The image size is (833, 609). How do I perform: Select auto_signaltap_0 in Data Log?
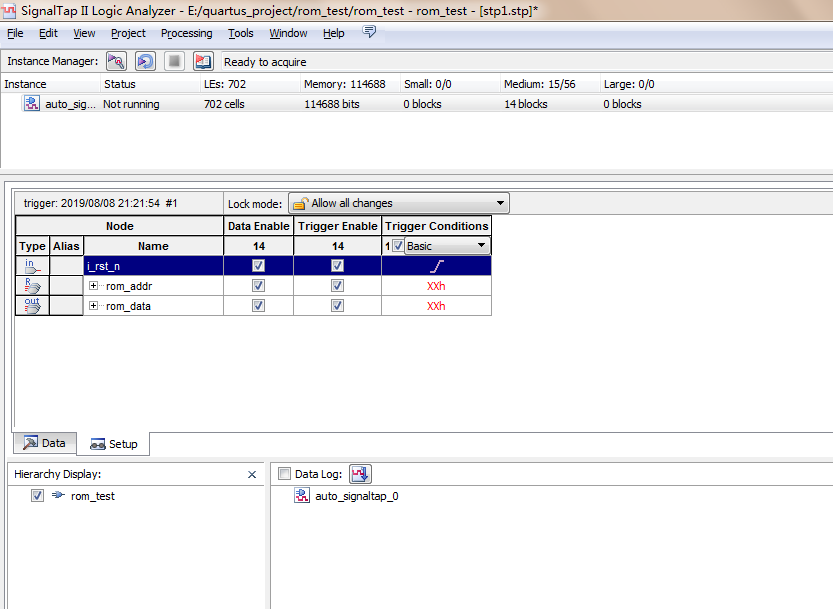tap(357, 496)
